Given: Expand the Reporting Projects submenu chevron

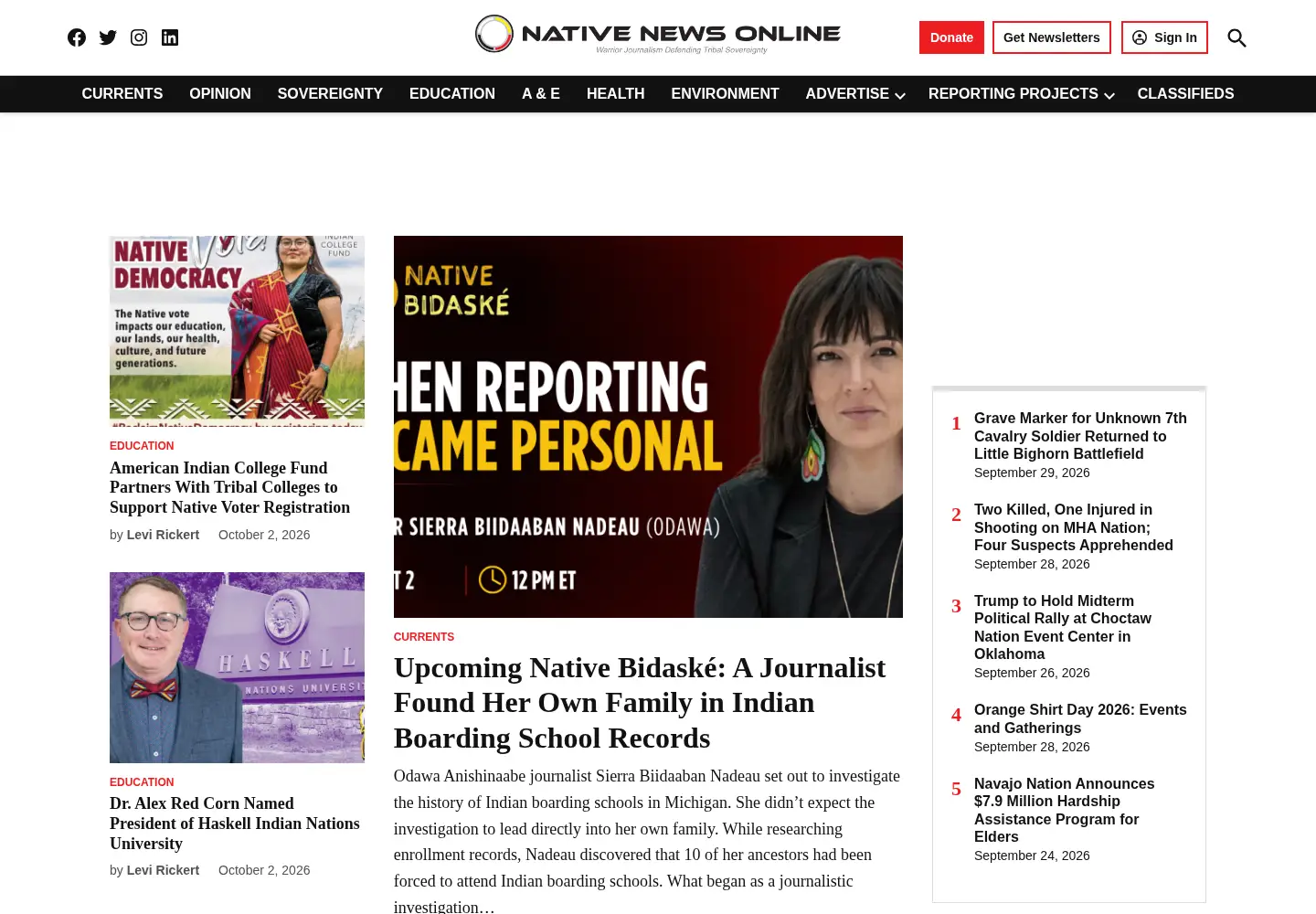Looking at the screenshot, I should point(1109,95).
